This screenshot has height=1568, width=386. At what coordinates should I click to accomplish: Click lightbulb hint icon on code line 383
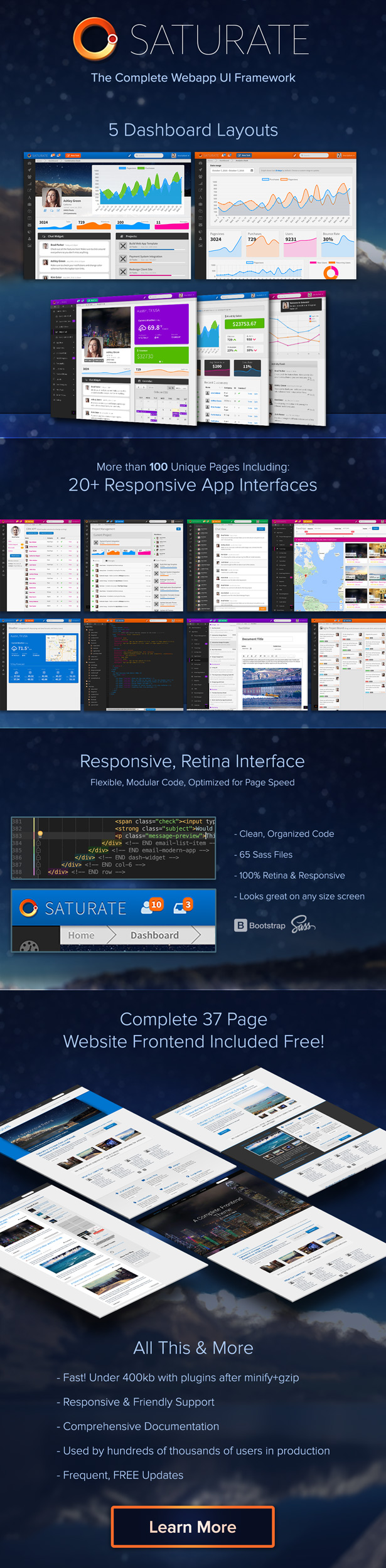click(40, 834)
